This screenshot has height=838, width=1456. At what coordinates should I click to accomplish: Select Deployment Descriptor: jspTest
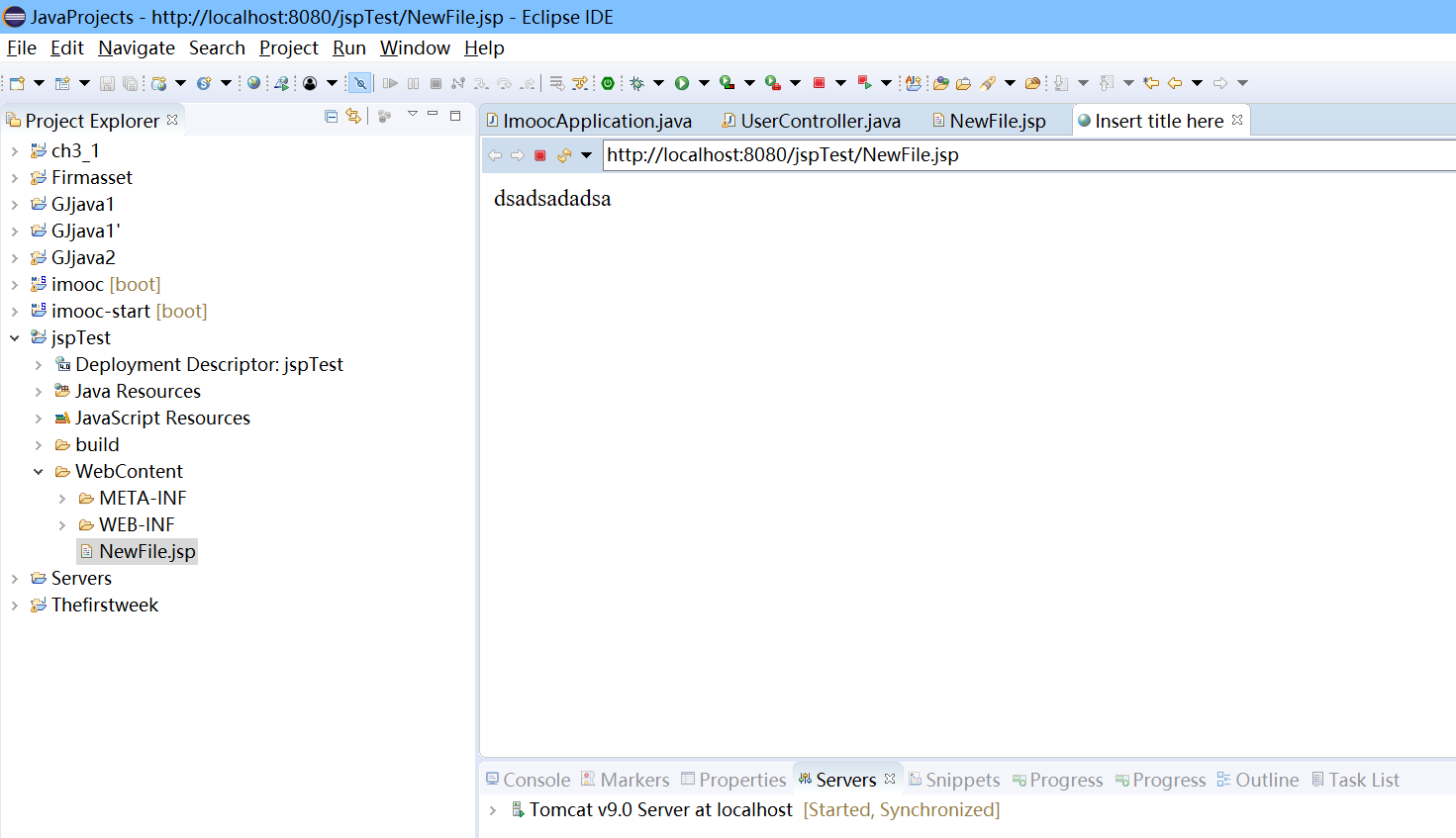199,364
